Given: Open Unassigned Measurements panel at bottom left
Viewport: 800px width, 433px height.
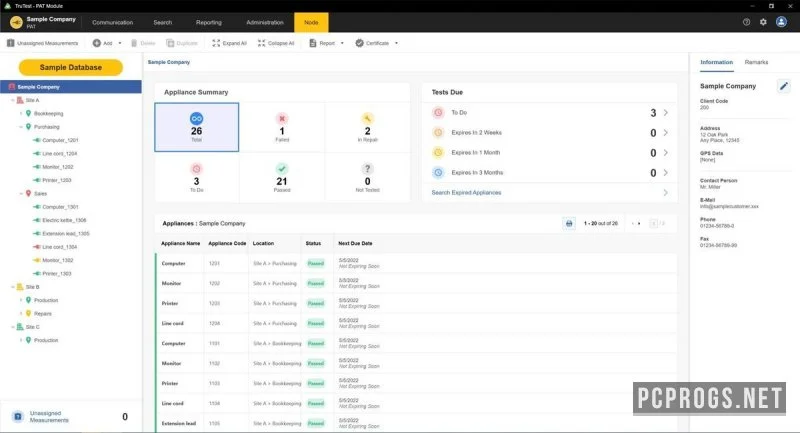Looking at the screenshot, I should (x=71, y=417).
